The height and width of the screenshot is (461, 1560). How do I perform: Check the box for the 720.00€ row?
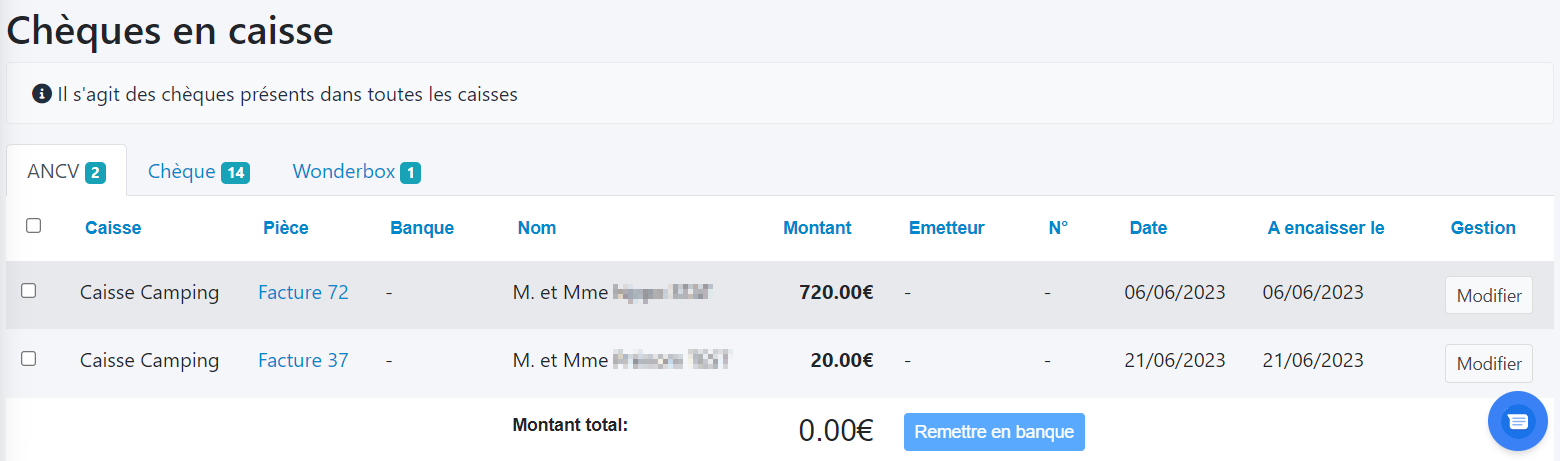pos(29,291)
